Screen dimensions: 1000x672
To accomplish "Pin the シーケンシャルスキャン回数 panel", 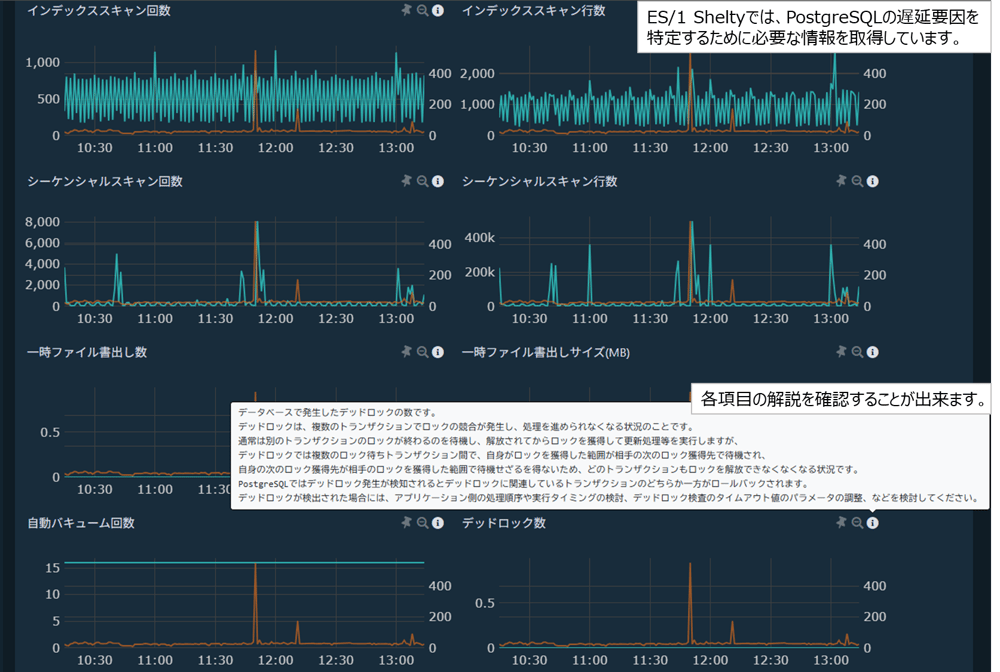I will tap(406, 181).
